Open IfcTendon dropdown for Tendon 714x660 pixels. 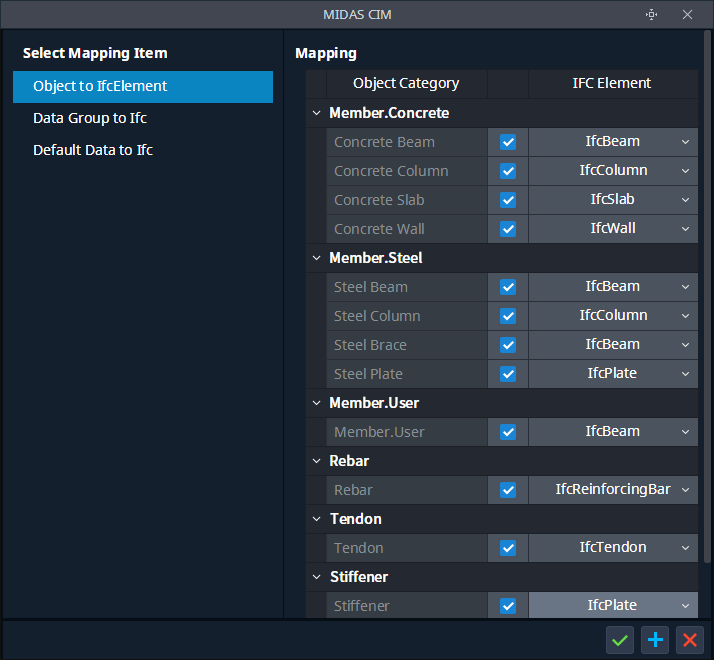pyautogui.click(x=613, y=547)
